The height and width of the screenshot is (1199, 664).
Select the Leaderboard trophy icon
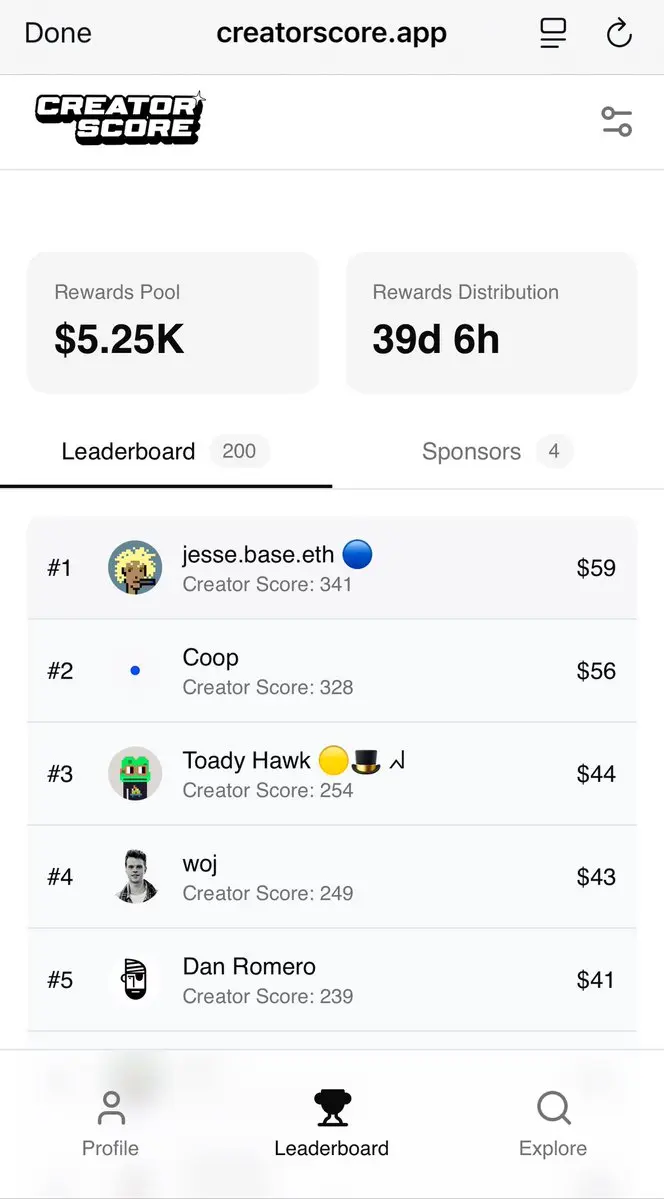coord(332,1108)
